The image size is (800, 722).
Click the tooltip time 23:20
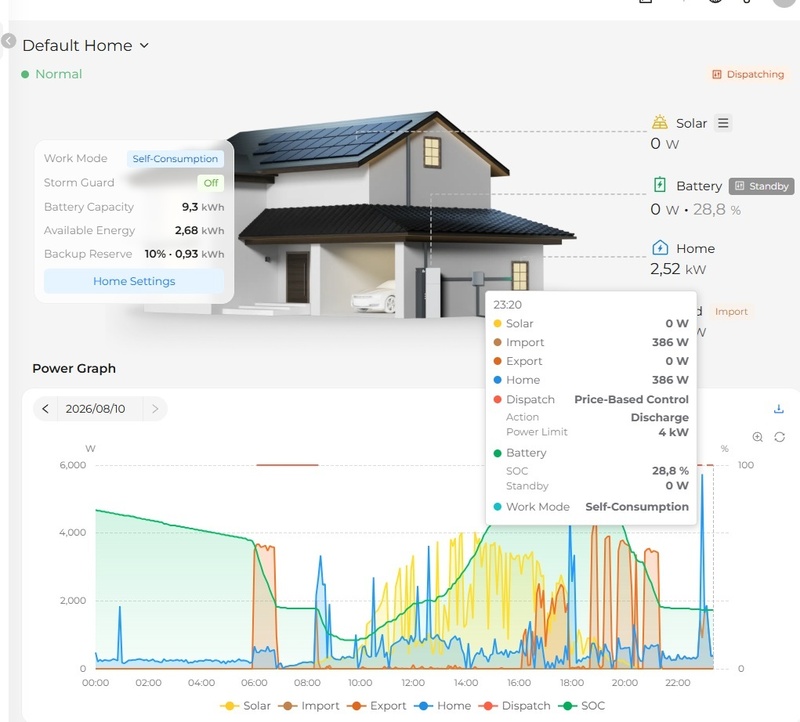507,305
